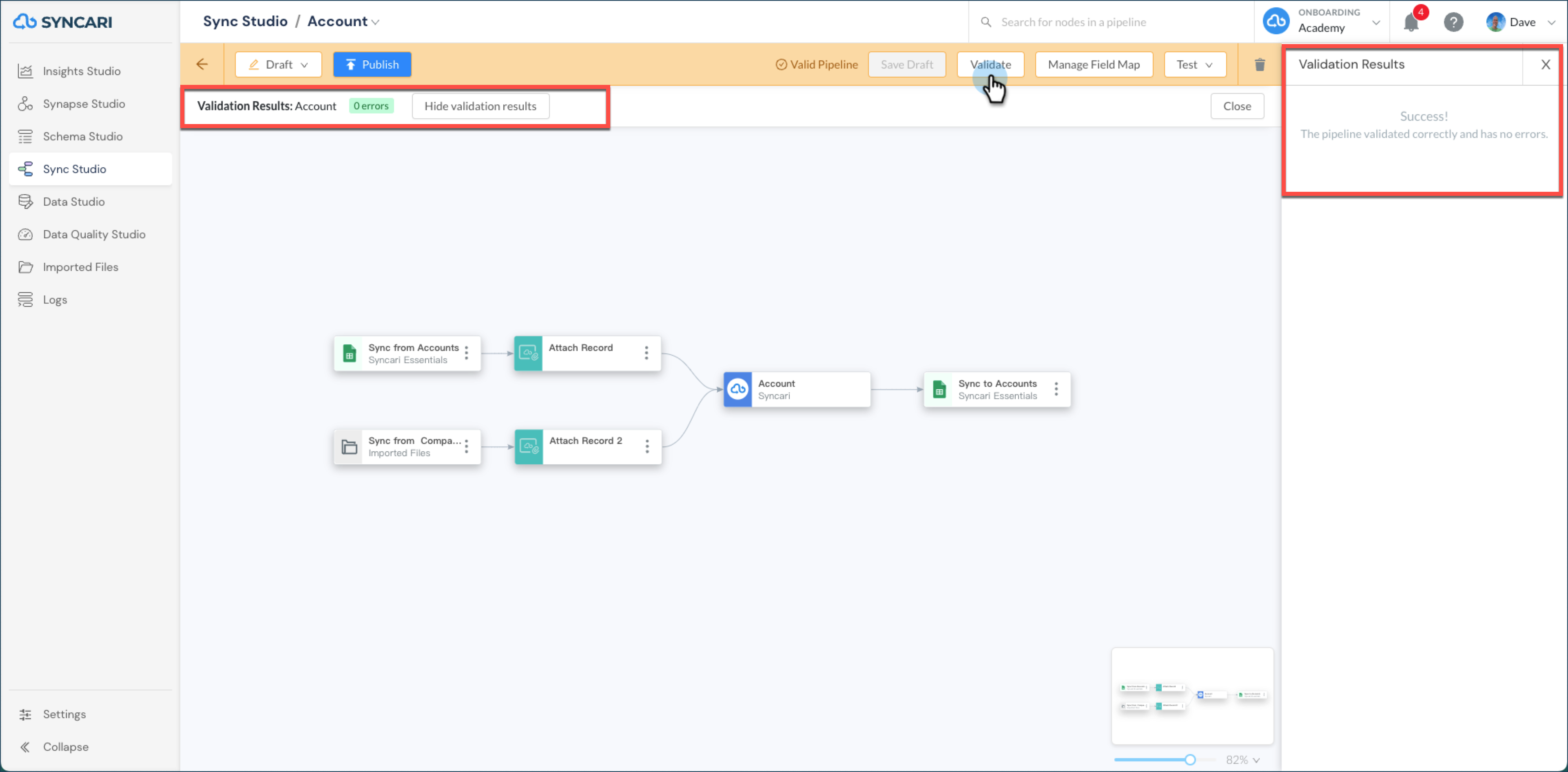This screenshot has height=772, width=1568.
Task: Click Hide validation results button
Action: [x=480, y=106]
